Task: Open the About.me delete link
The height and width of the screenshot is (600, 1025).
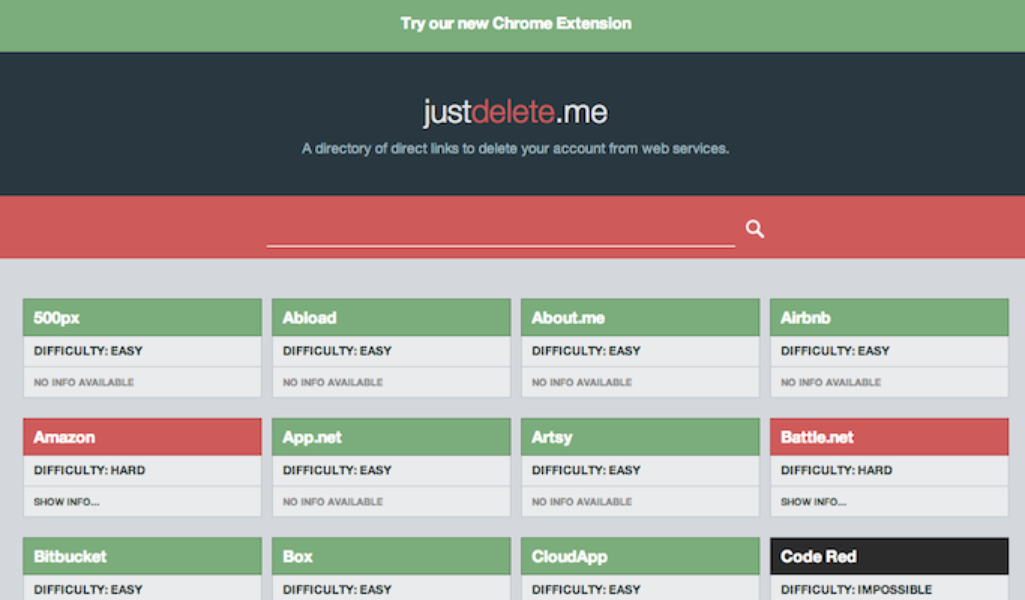Action: [x=640, y=318]
